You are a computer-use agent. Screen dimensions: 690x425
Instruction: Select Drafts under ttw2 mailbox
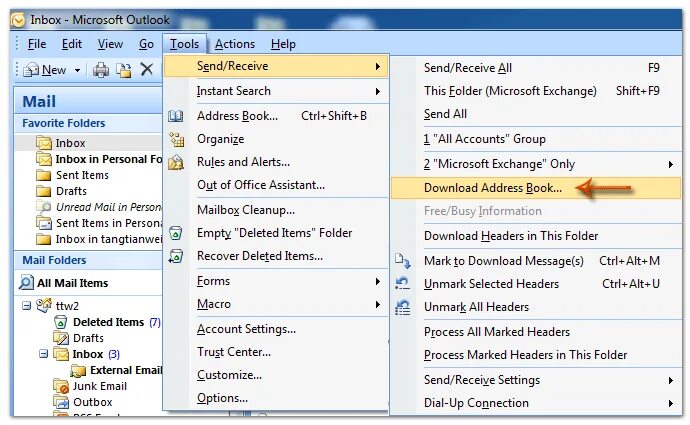[x=88, y=338]
